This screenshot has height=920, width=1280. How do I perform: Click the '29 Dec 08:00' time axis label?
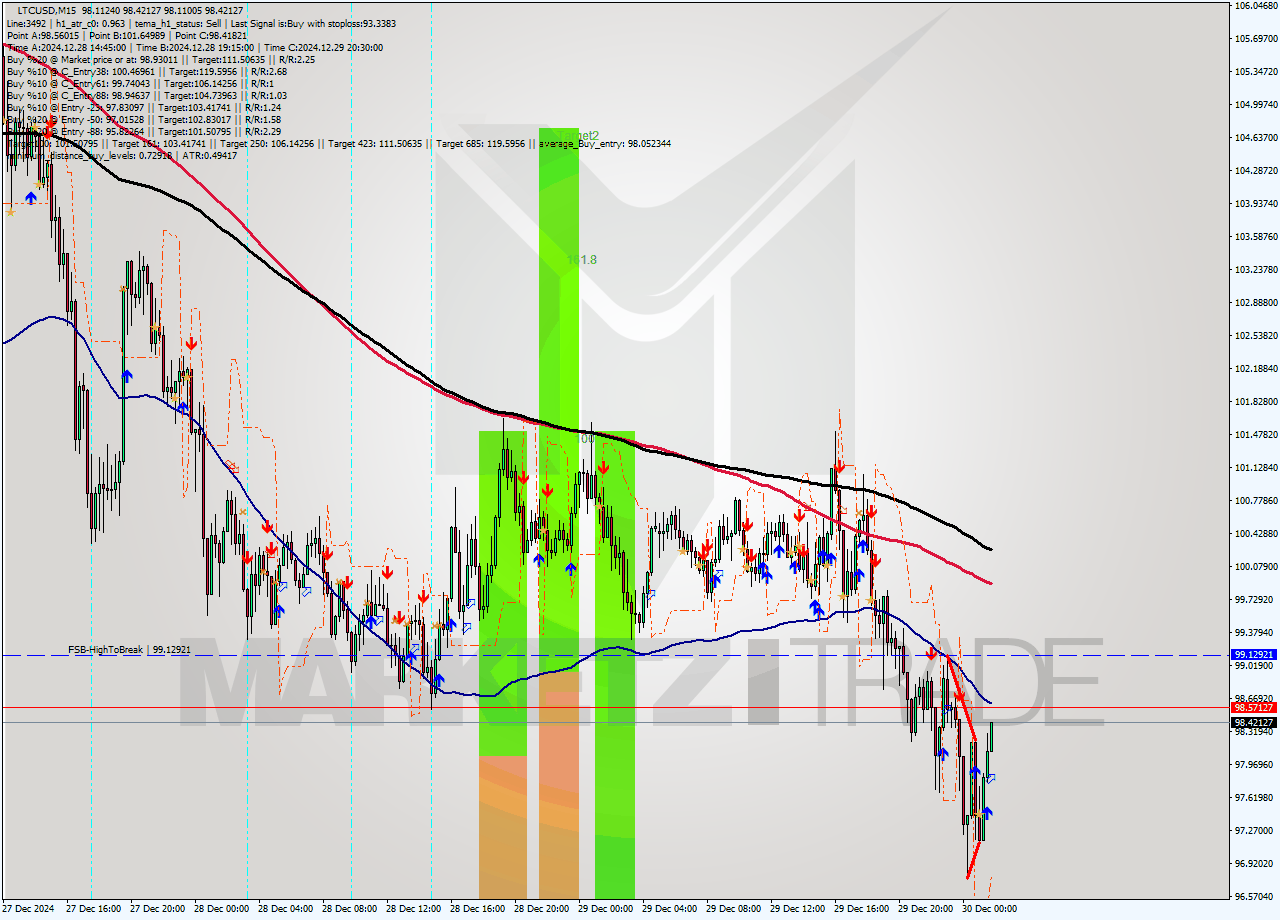733,909
